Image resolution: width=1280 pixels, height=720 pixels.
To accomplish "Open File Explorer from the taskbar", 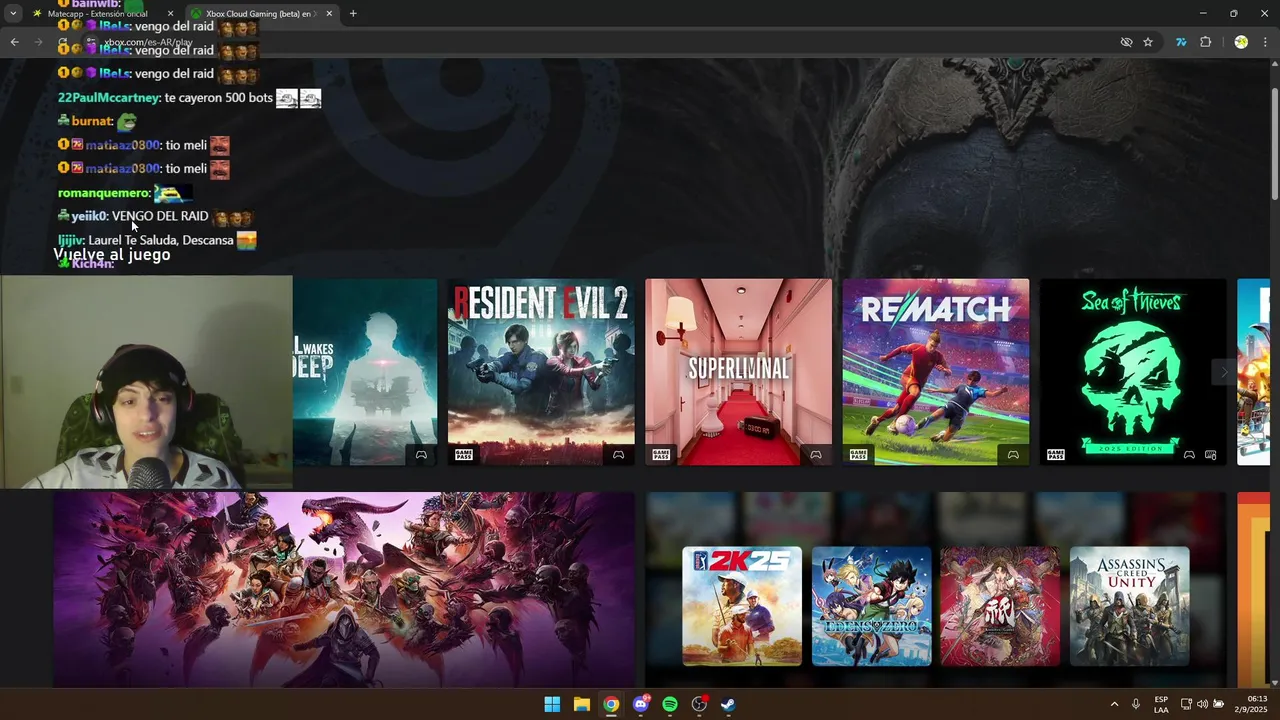I will (581, 704).
